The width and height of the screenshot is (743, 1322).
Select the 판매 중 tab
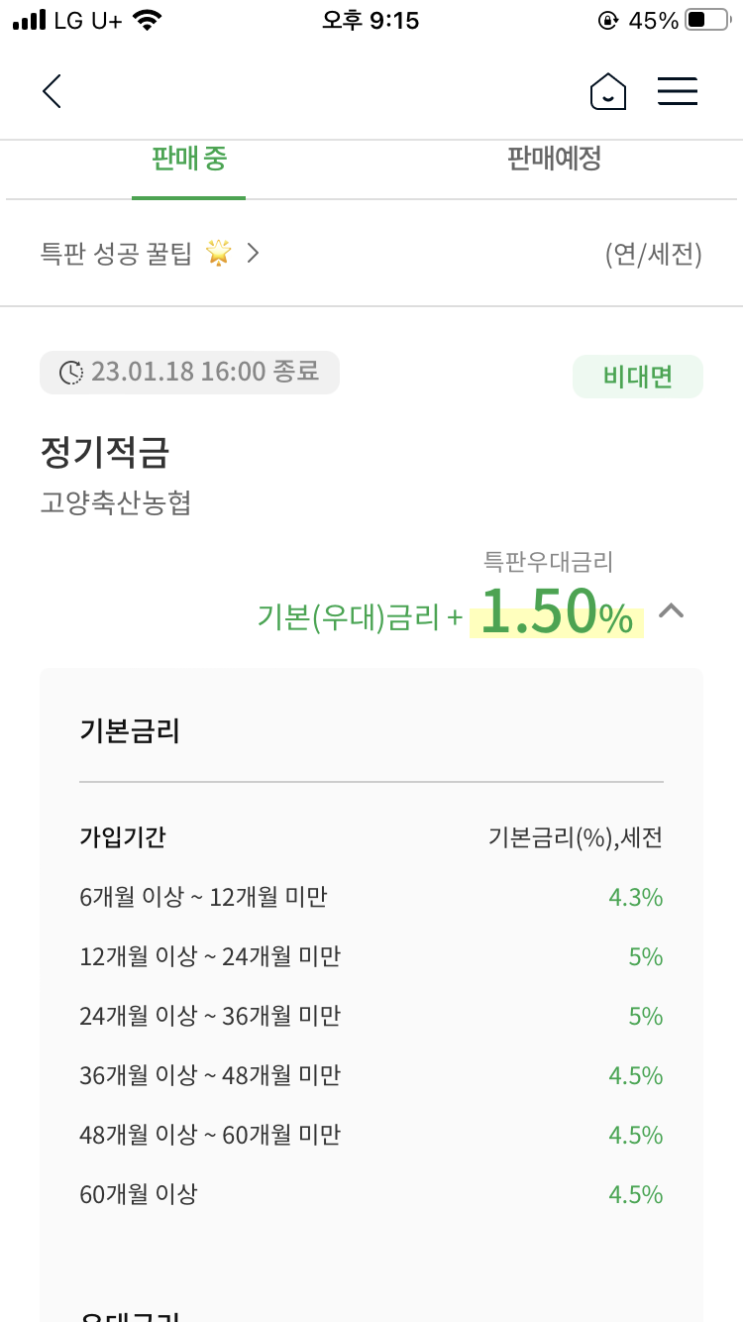(189, 158)
